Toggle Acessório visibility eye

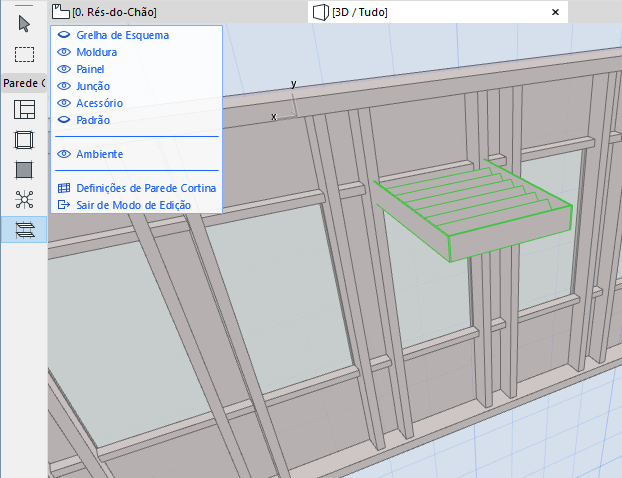click(64, 103)
